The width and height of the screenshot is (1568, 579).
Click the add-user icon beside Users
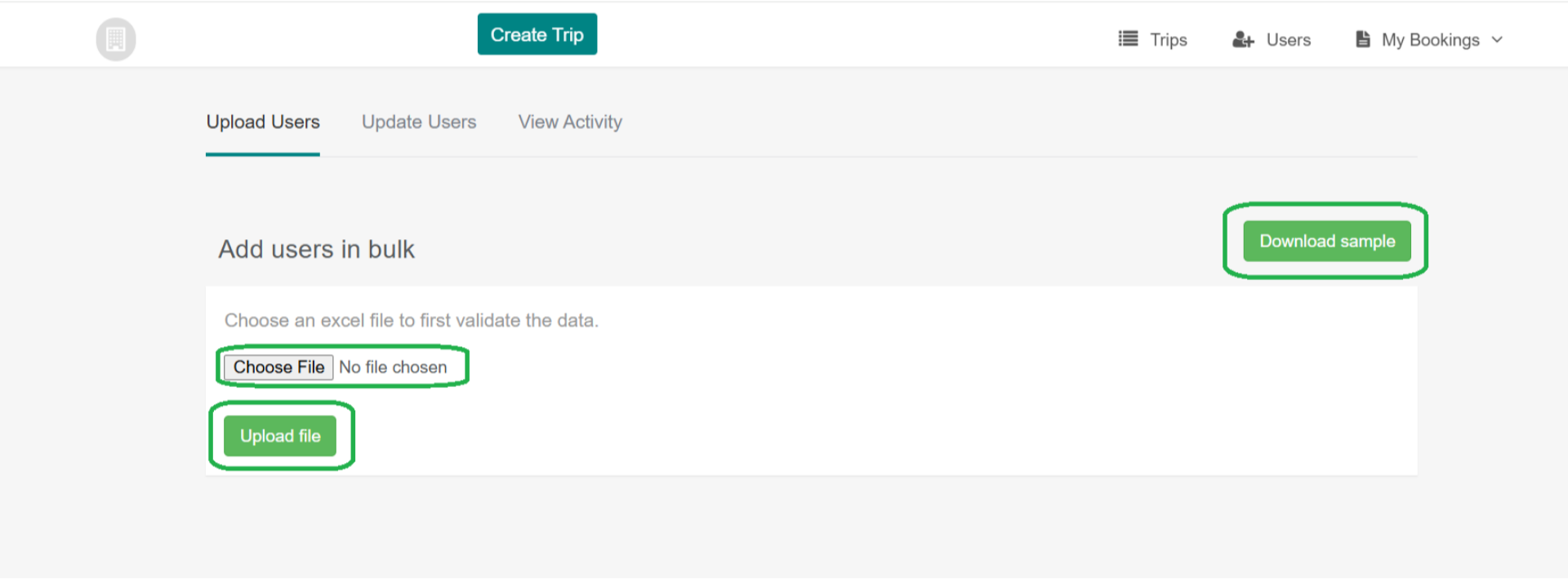1242,39
